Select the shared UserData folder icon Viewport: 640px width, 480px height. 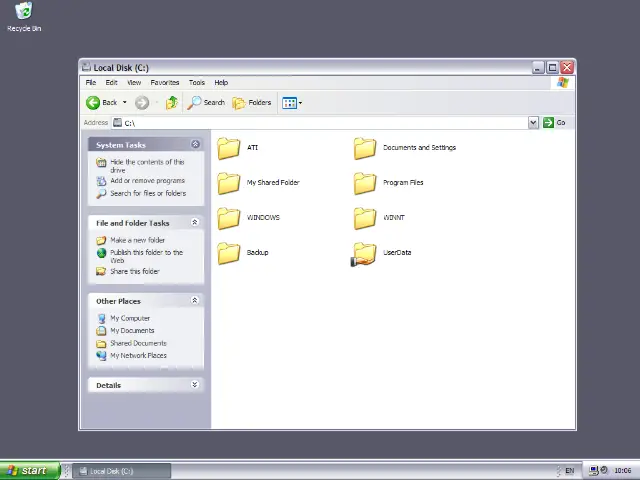tap(364, 254)
